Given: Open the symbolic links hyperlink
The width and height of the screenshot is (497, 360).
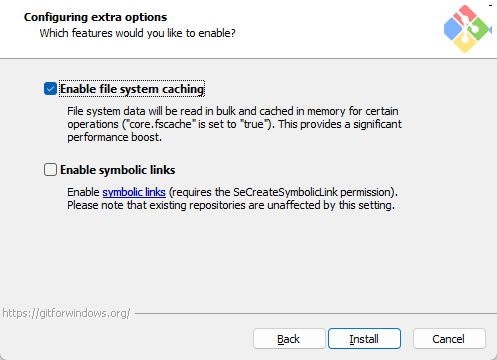Looking at the screenshot, I should pos(134,192).
